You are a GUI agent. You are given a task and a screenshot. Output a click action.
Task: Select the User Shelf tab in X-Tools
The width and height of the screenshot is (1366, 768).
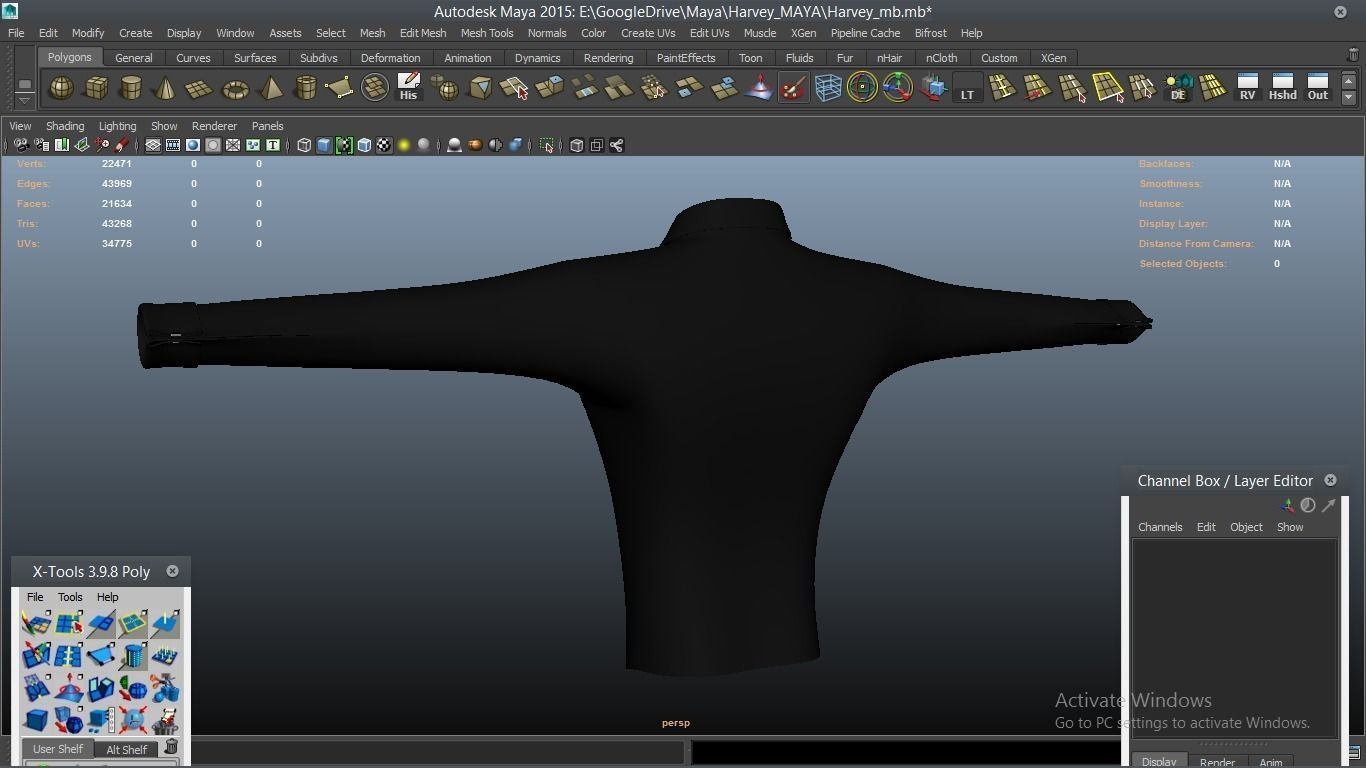tap(58, 749)
